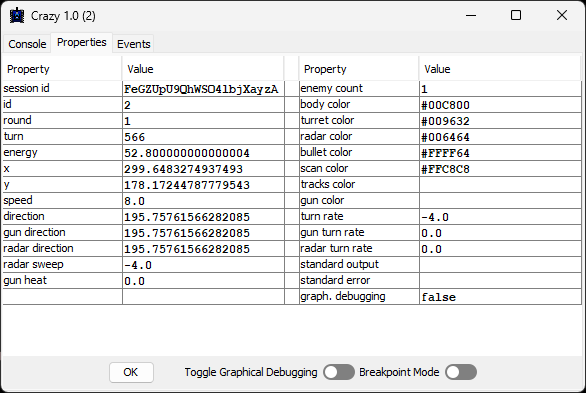Click the enemy count value 1
Screen dimensions: 586x393
(500, 89)
